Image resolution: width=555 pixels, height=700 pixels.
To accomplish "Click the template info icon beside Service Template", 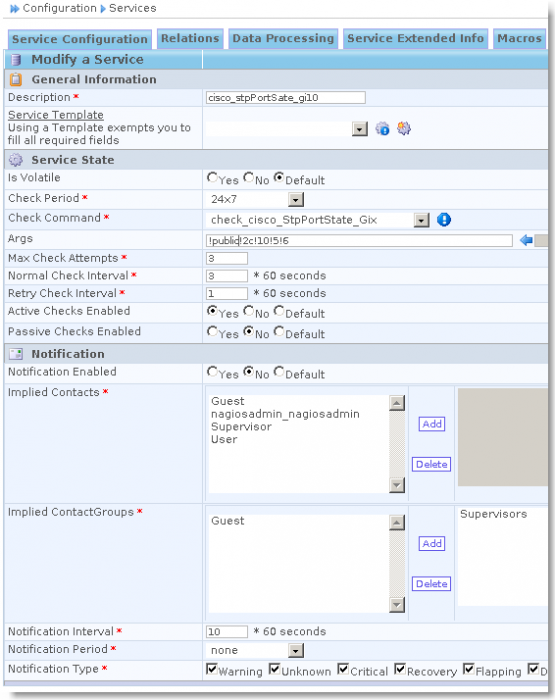I will [382, 129].
